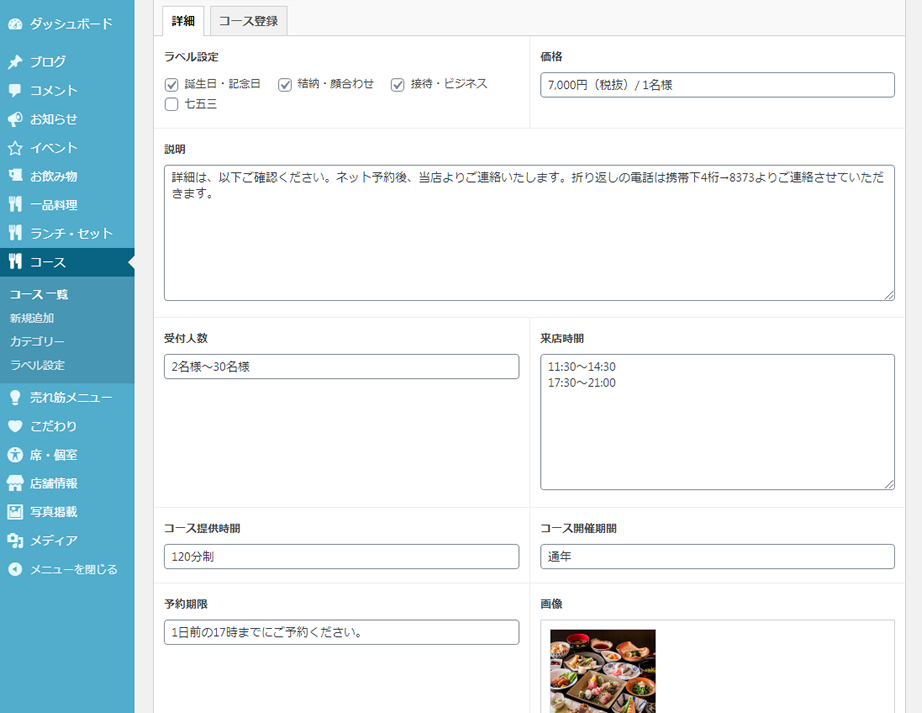Open the 写真掲載 menu label
Image resolution: width=922 pixels, height=713 pixels.
tap(54, 512)
